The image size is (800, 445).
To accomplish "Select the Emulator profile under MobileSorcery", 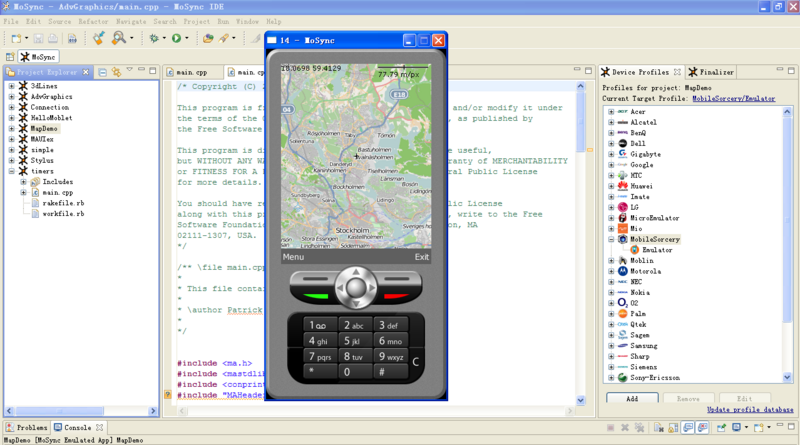I will tap(657, 250).
